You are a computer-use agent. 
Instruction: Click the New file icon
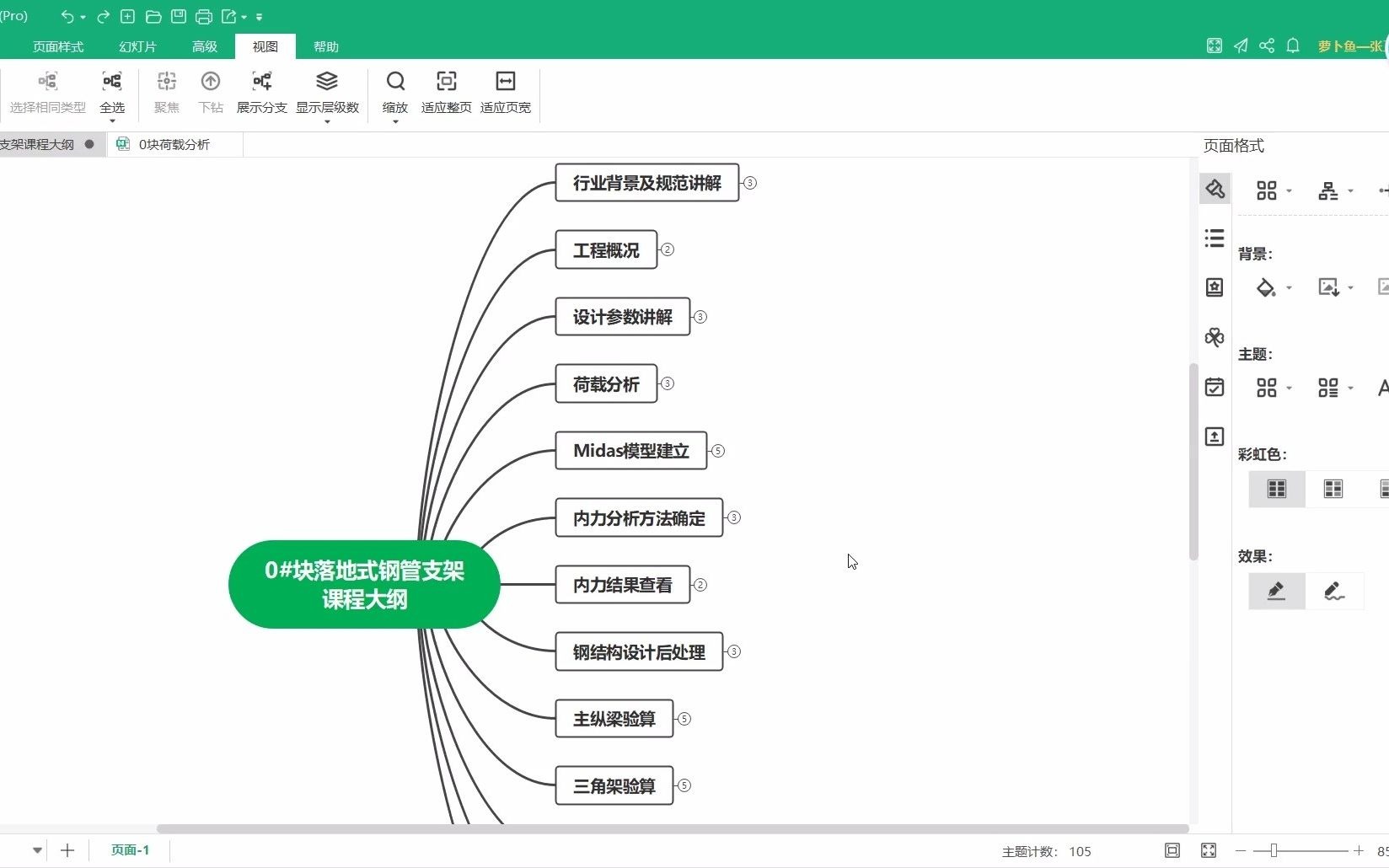click(x=127, y=16)
